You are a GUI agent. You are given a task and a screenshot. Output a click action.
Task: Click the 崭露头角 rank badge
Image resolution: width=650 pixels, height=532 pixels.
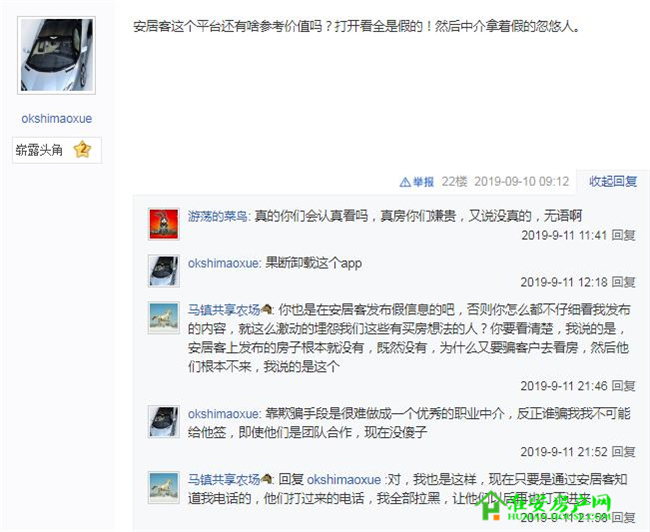[x=57, y=150]
